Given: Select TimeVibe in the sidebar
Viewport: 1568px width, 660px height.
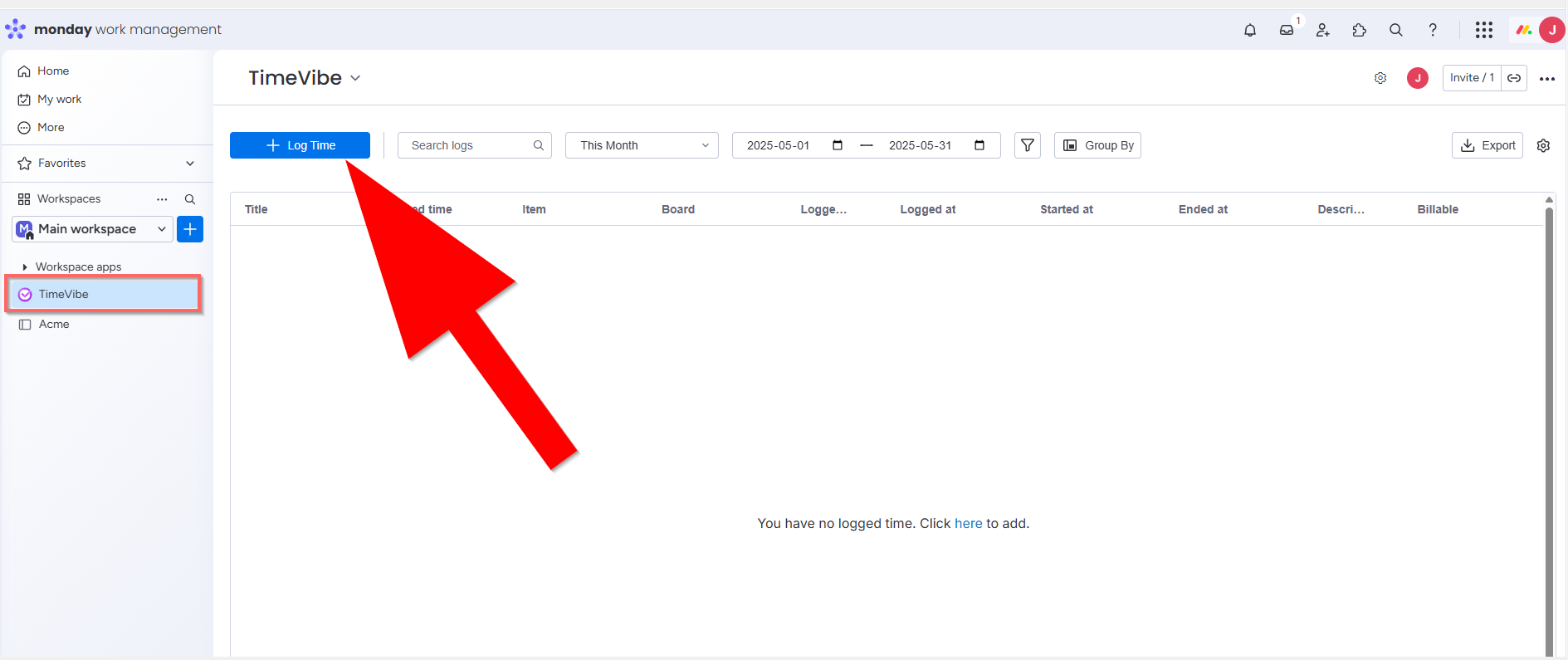Looking at the screenshot, I should click(x=104, y=295).
